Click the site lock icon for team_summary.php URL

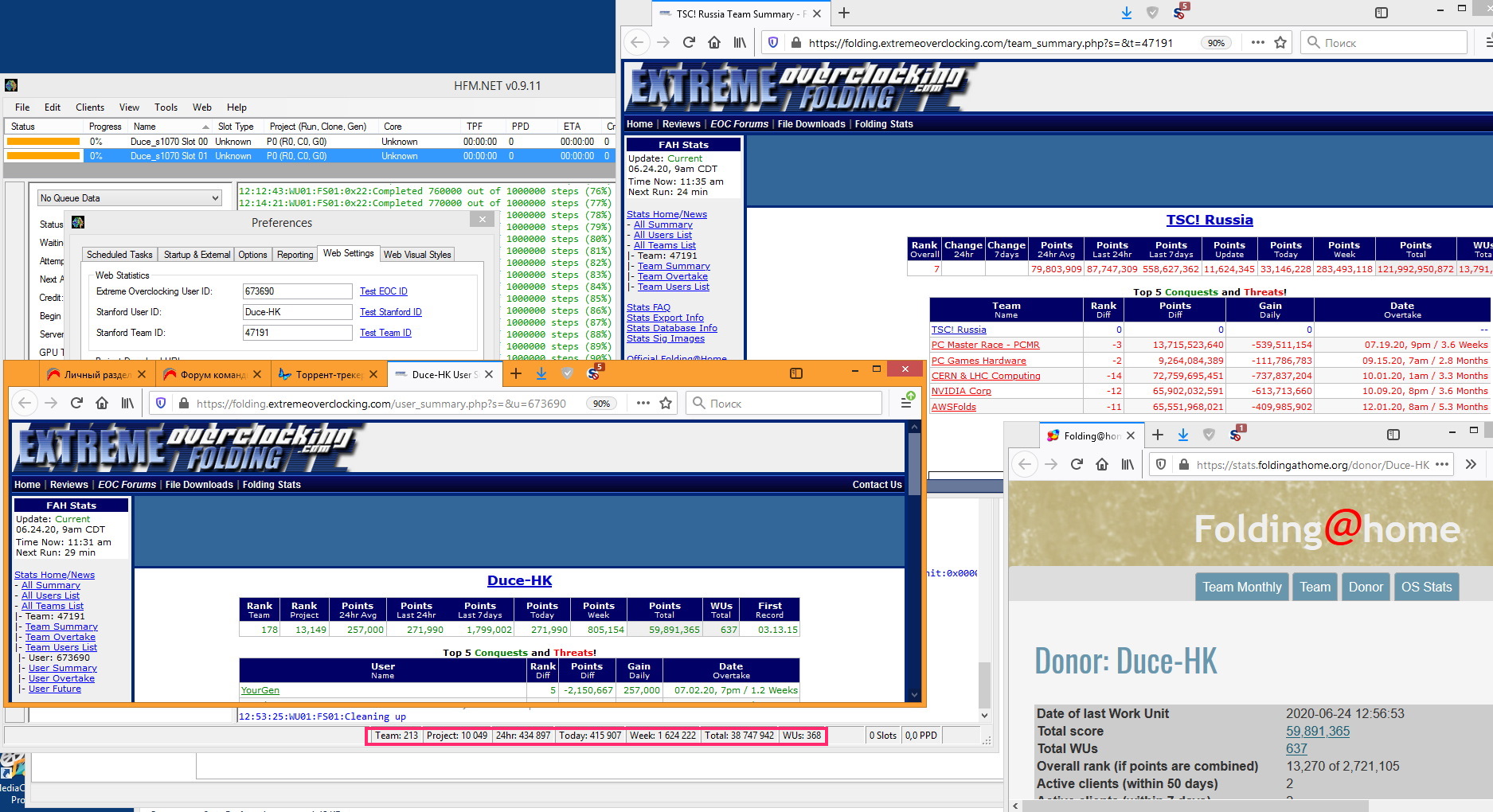pos(795,43)
